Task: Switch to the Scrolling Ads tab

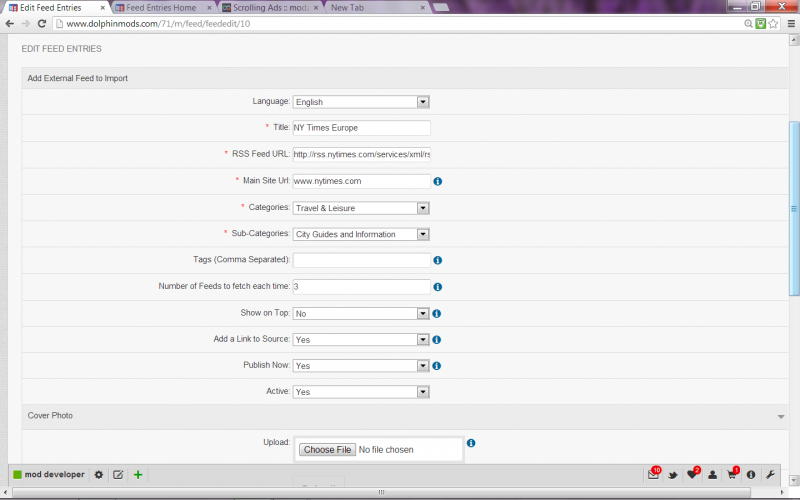Action: [x=268, y=8]
